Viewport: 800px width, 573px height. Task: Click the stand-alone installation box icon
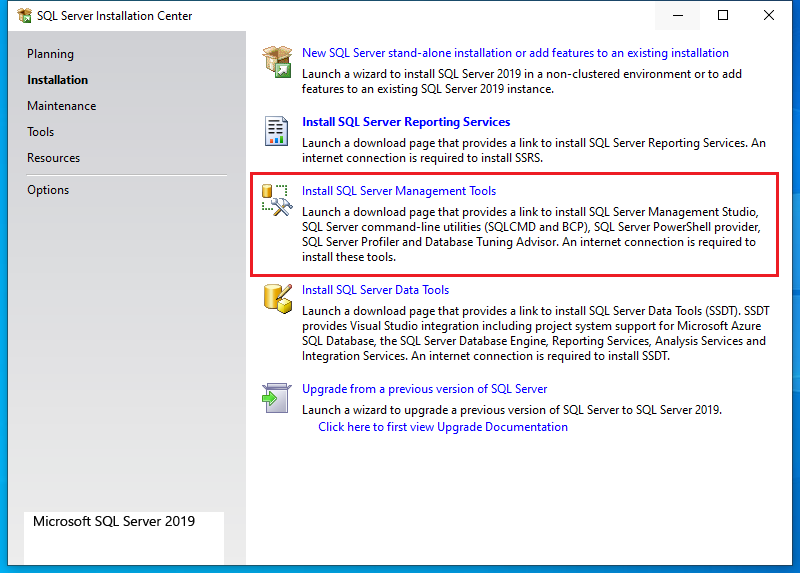tap(277, 61)
